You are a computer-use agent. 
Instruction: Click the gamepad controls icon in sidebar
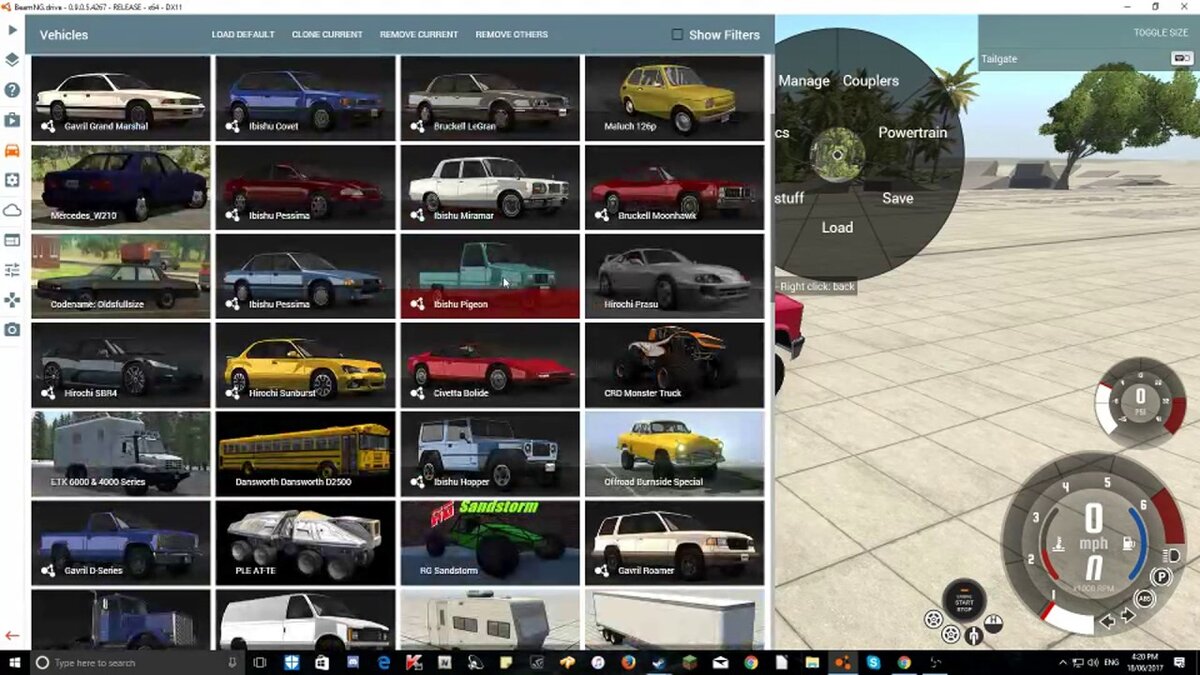[12, 300]
